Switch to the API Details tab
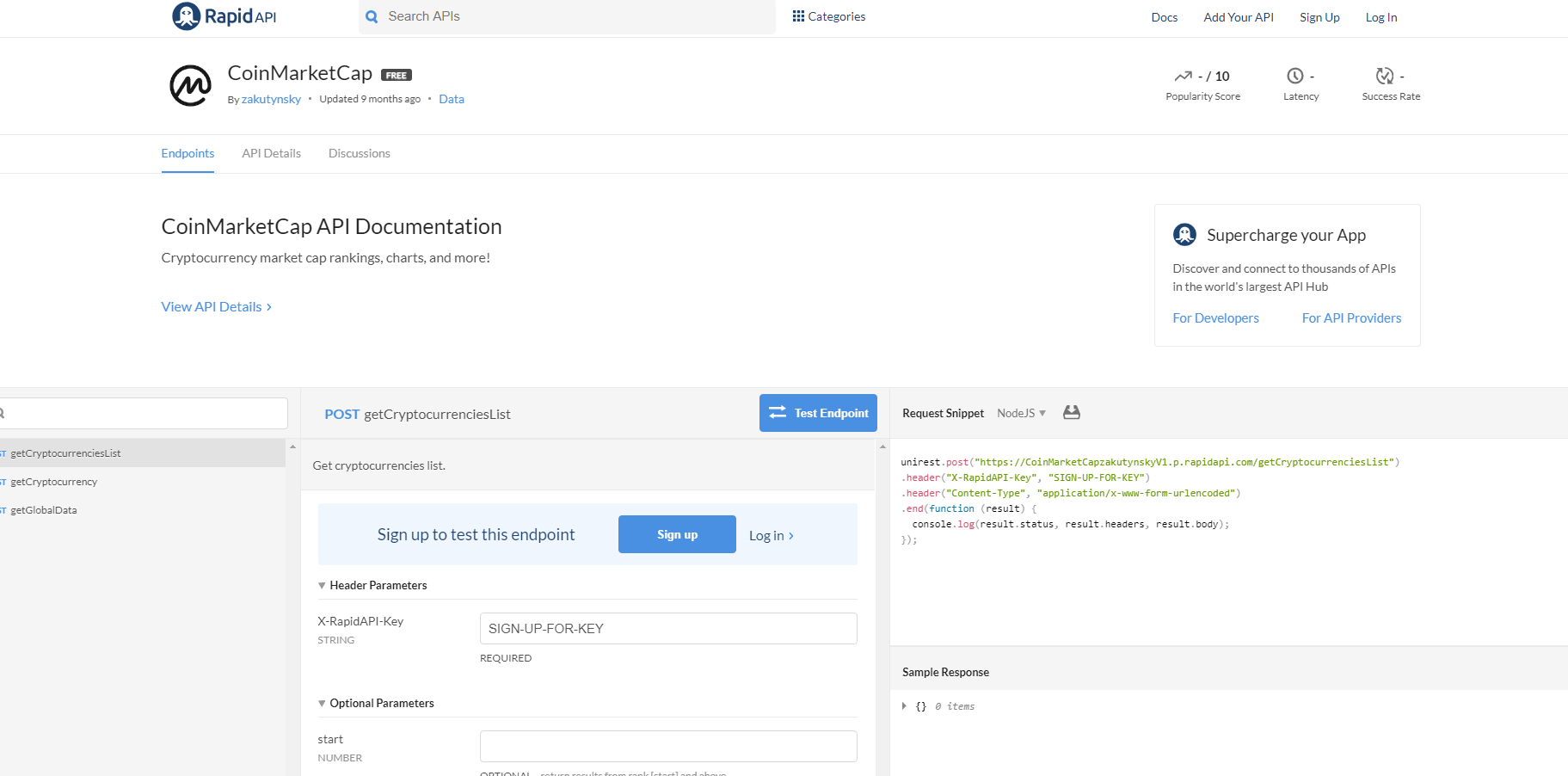 tap(271, 153)
